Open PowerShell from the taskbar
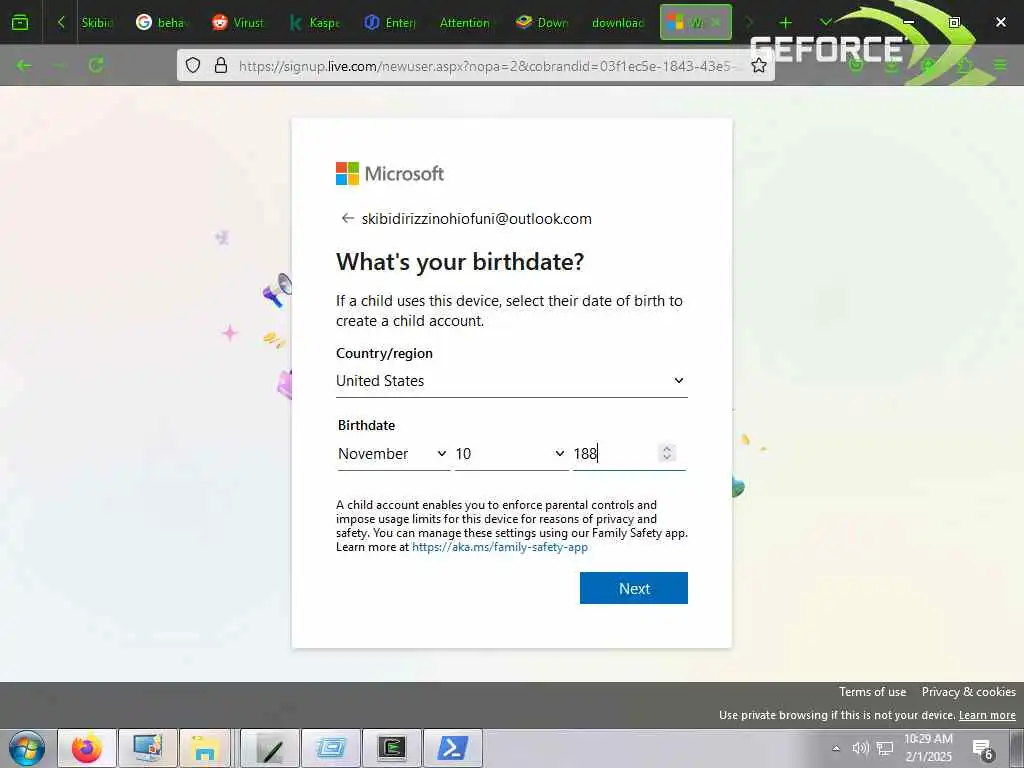 [453, 748]
